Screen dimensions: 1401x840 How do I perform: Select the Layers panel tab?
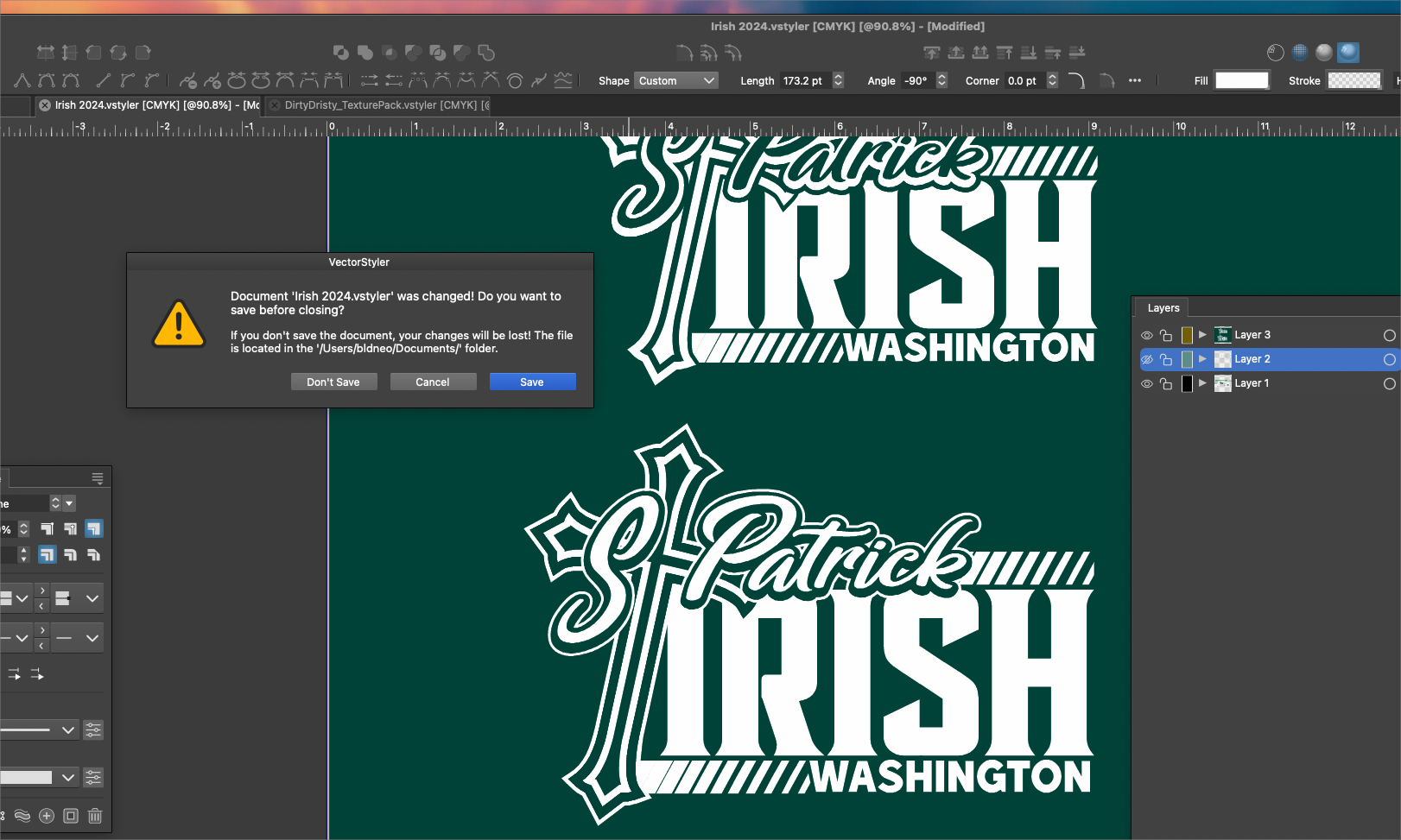[x=1163, y=308]
